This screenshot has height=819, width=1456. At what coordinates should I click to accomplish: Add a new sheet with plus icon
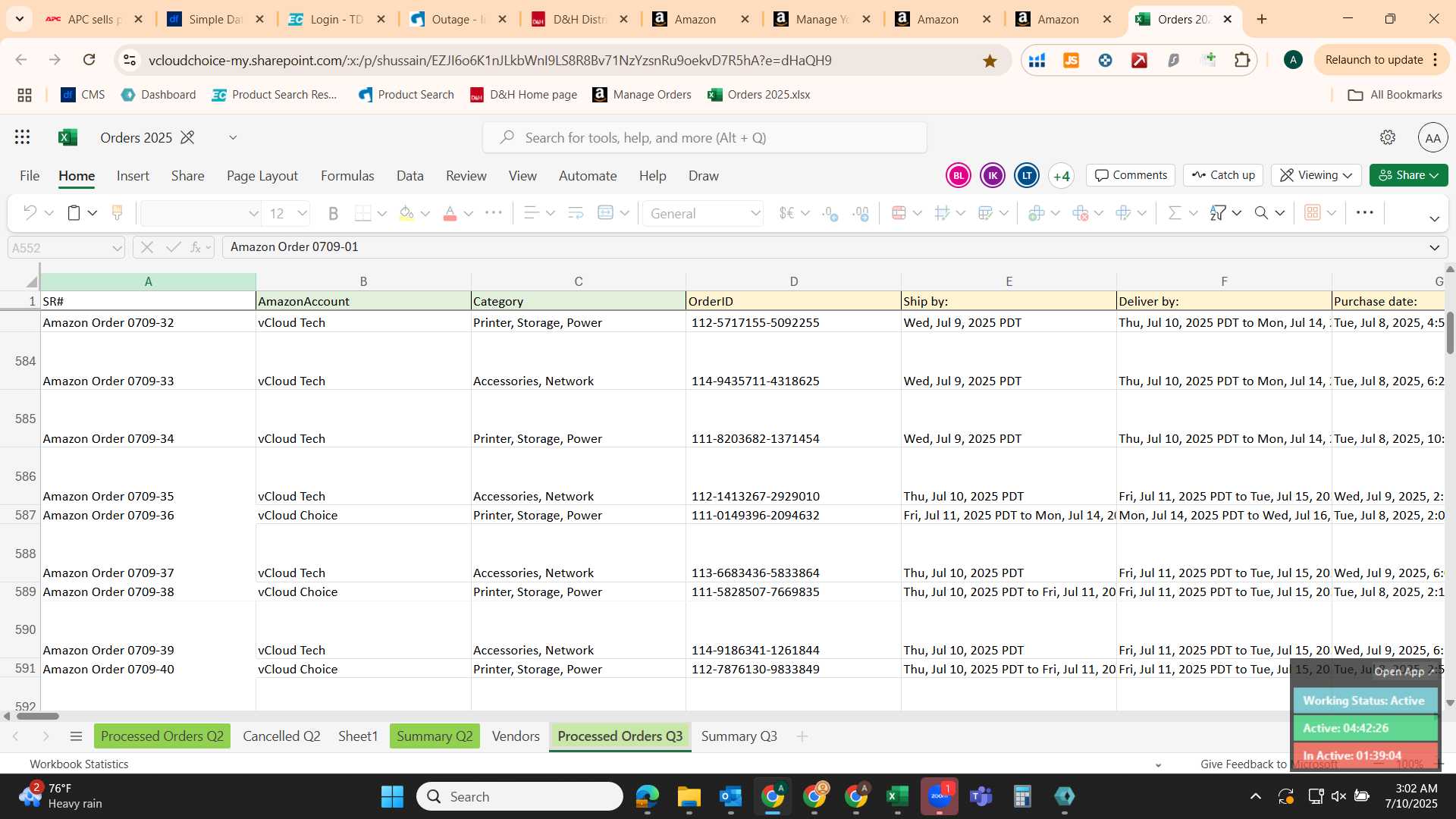802,736
